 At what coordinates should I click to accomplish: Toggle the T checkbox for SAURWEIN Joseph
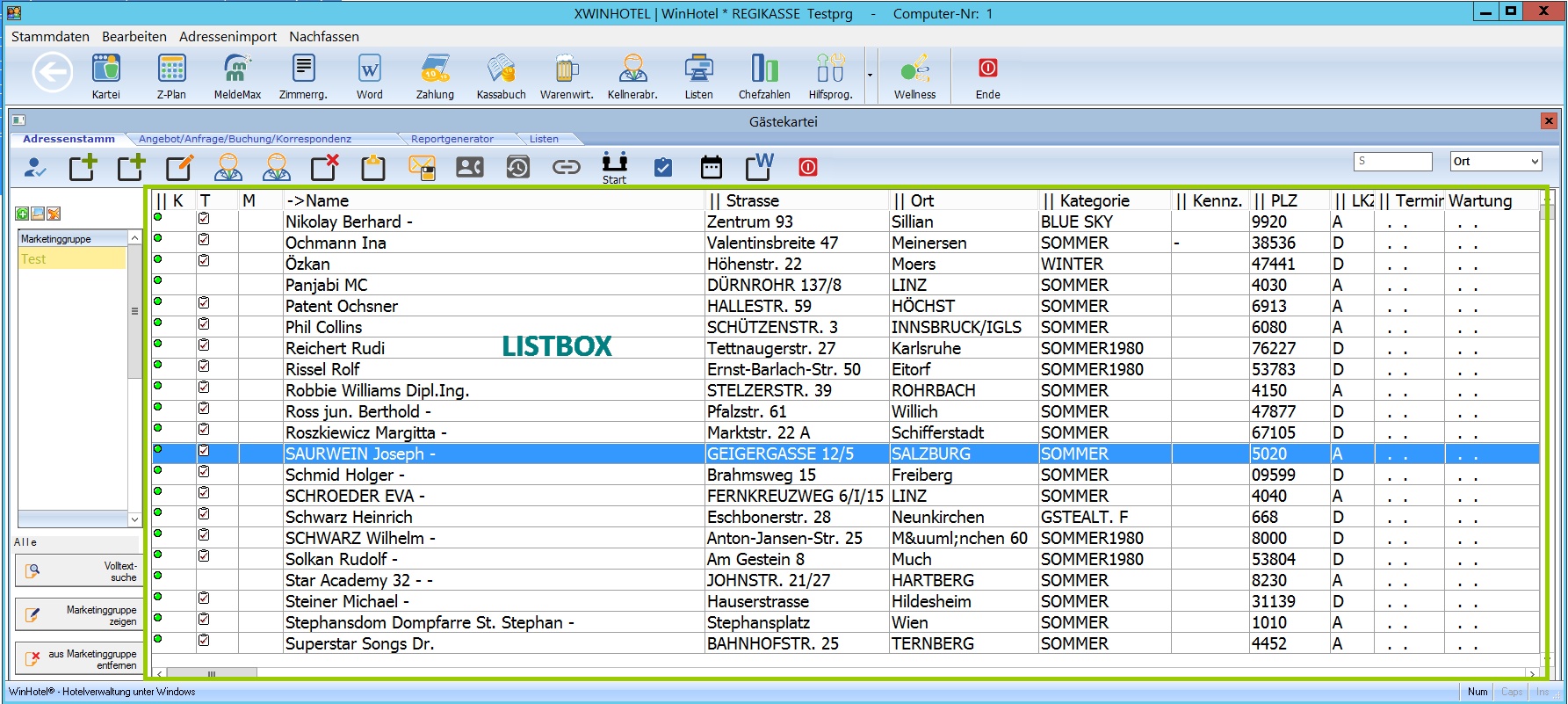[204, 450]
